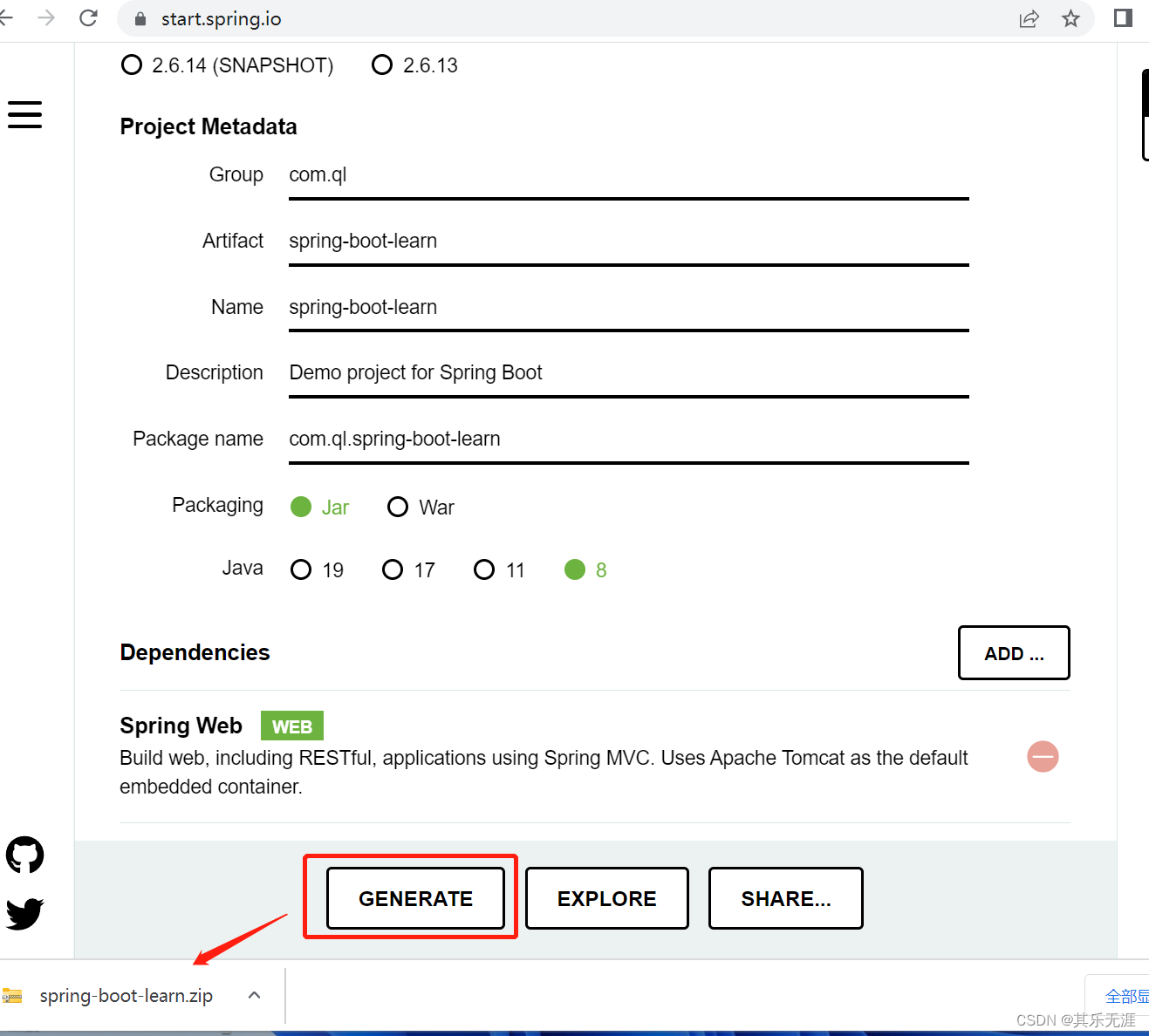1149x1036 pixels.
Task: Focus the Description input field
Action: 629,374
